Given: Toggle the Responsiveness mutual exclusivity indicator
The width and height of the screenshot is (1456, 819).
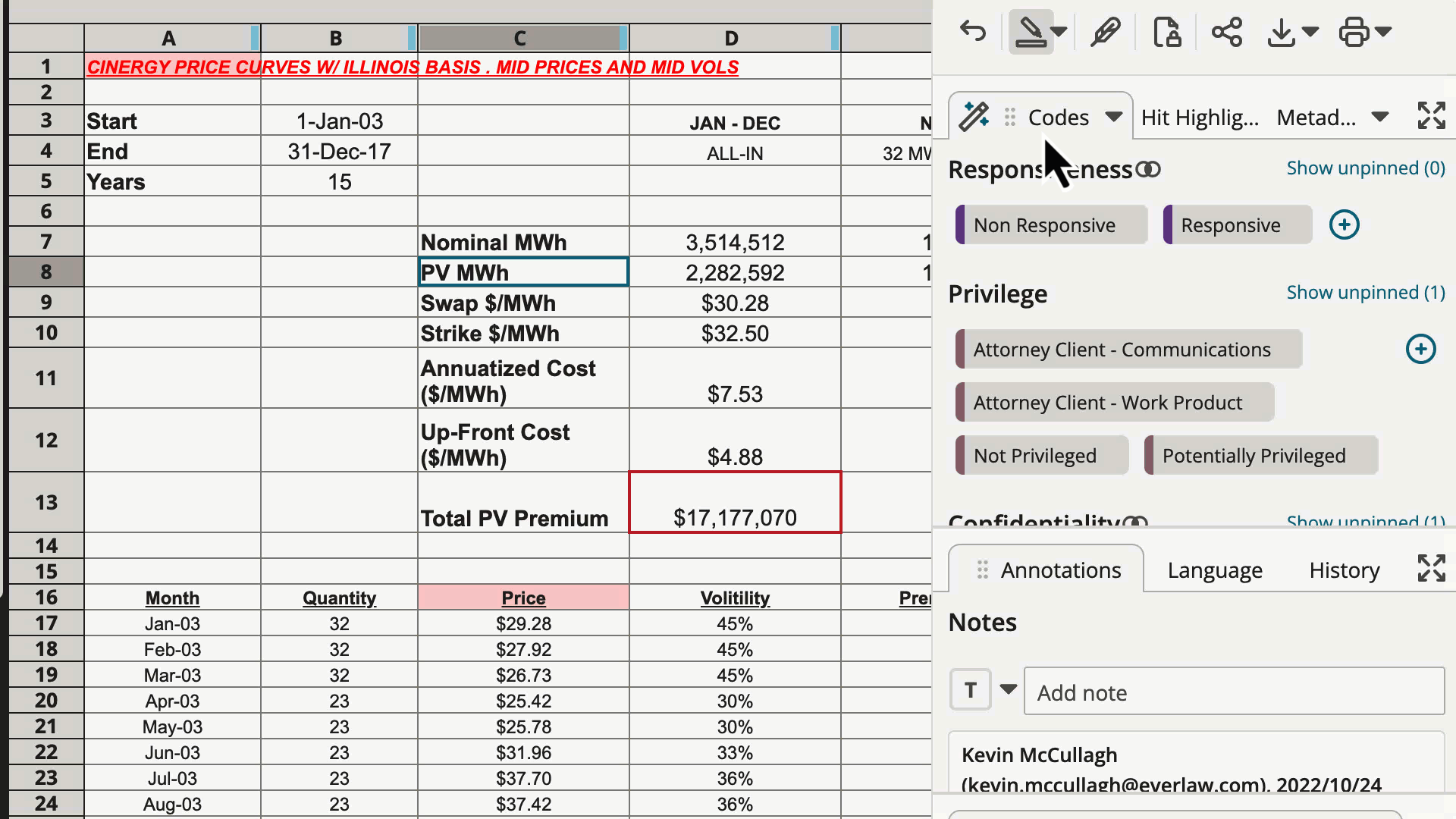Looking at the screenshot, I should pyautogui.click(x=1148, y=169).
